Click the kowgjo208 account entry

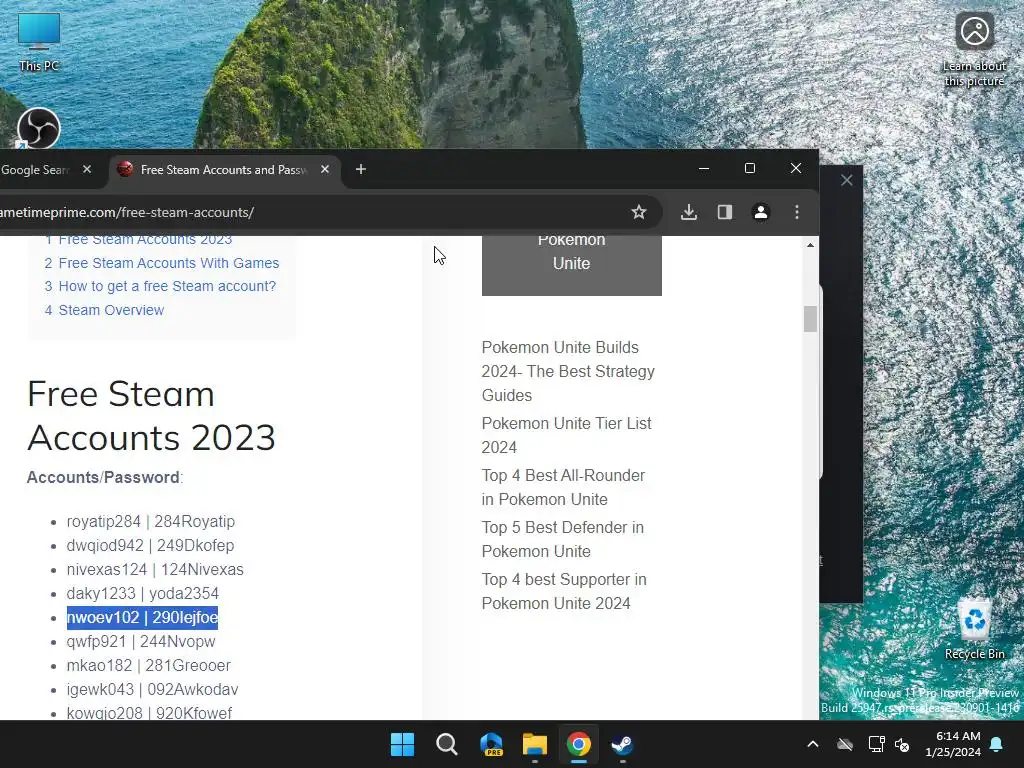(149, 713)
